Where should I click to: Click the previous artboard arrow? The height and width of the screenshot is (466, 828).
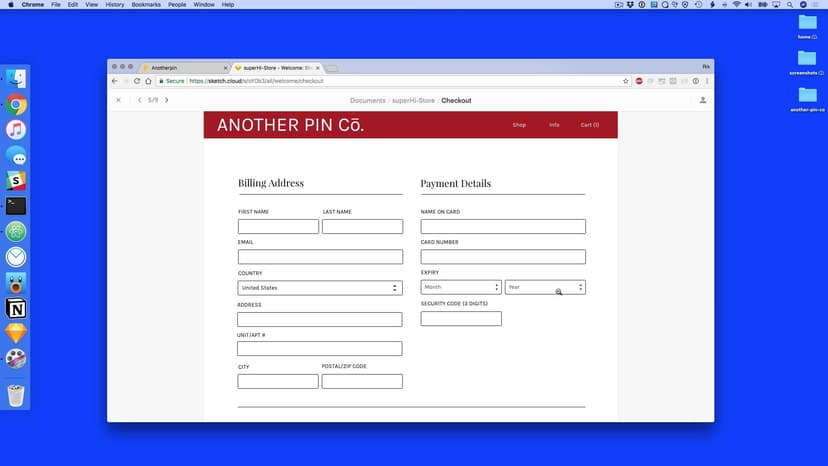(x=139, y=100)
